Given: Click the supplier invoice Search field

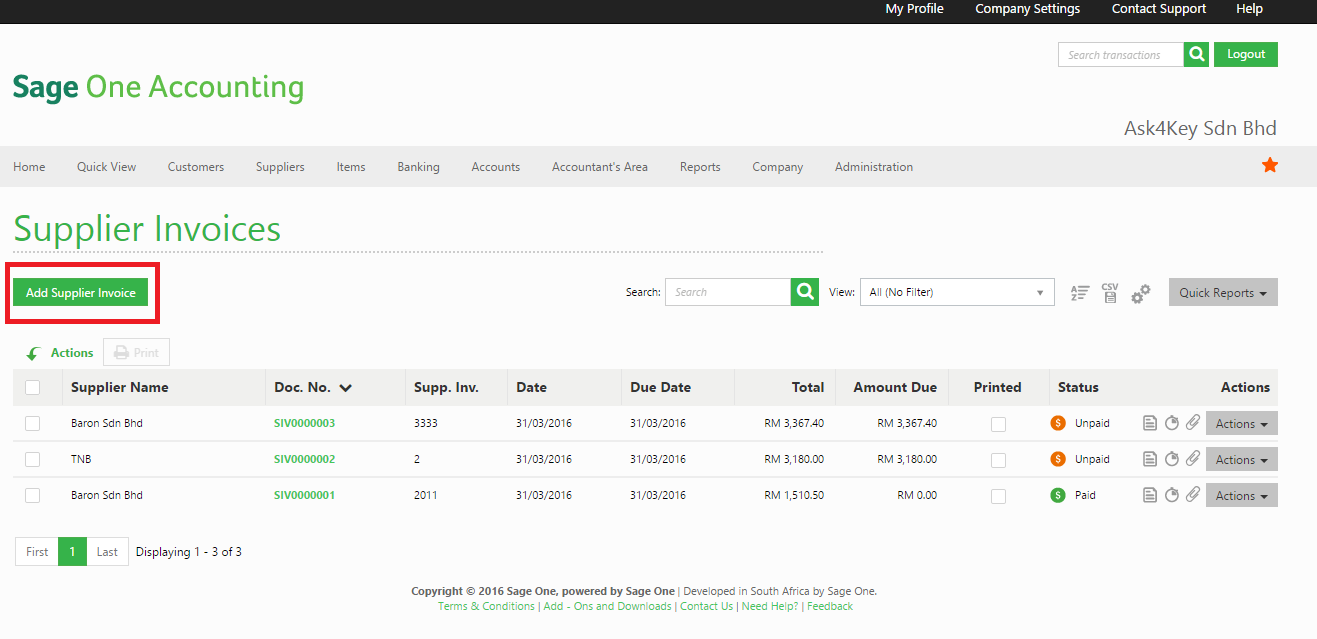Looking at the screenshot, I should (728, 292).
